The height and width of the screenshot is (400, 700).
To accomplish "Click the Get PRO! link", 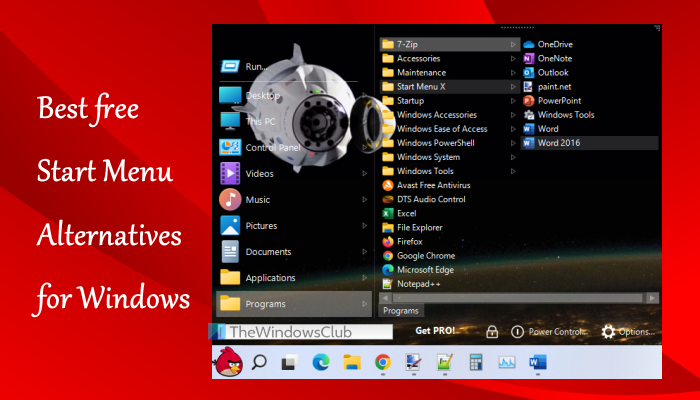I will (435, 331).
